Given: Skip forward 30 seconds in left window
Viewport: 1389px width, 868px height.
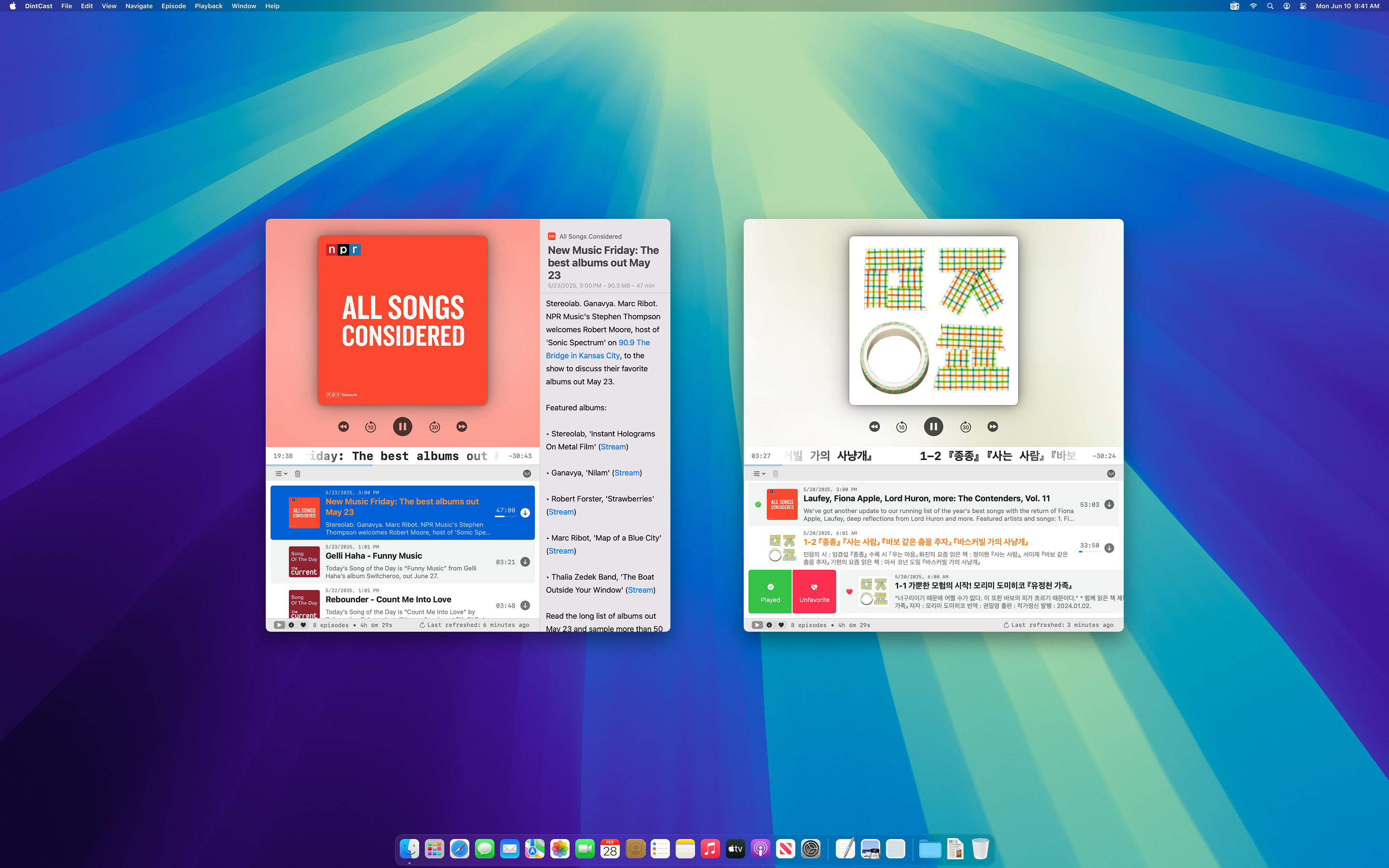Looking at the screenshot, I should click(435, 427).
